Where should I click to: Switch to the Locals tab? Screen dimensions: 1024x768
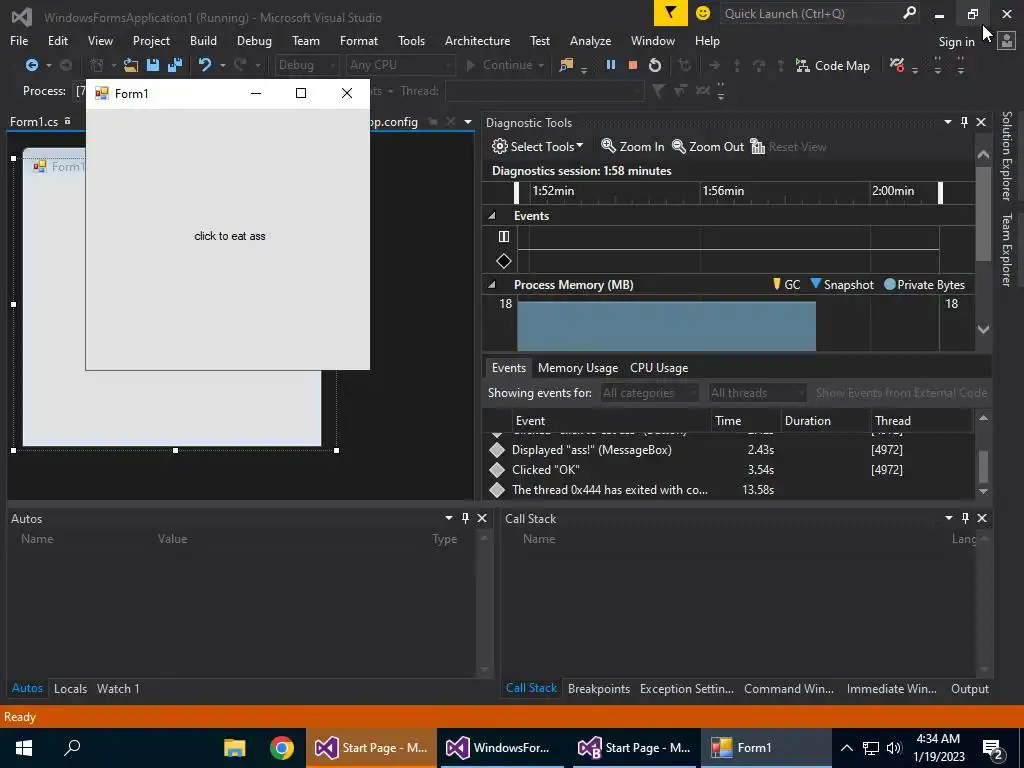(x=71, y=688)
